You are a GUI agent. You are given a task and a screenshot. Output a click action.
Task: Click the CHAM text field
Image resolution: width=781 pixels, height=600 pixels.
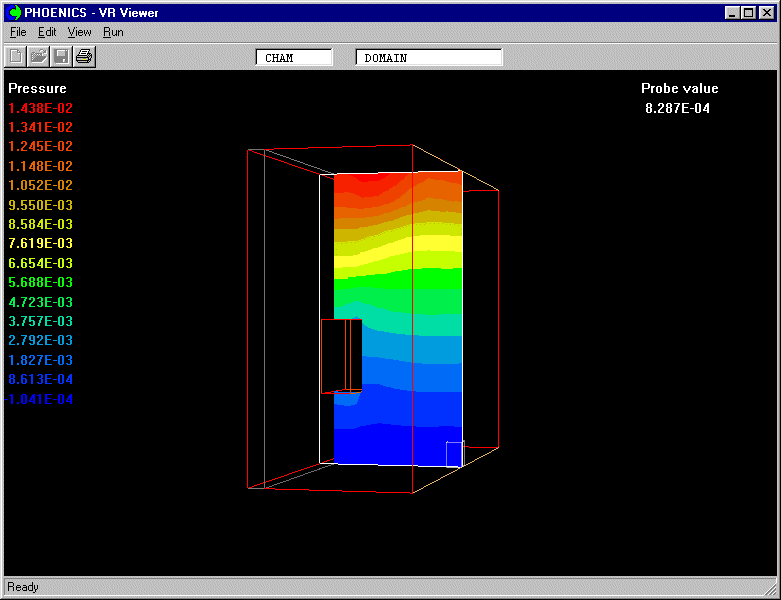294,58
